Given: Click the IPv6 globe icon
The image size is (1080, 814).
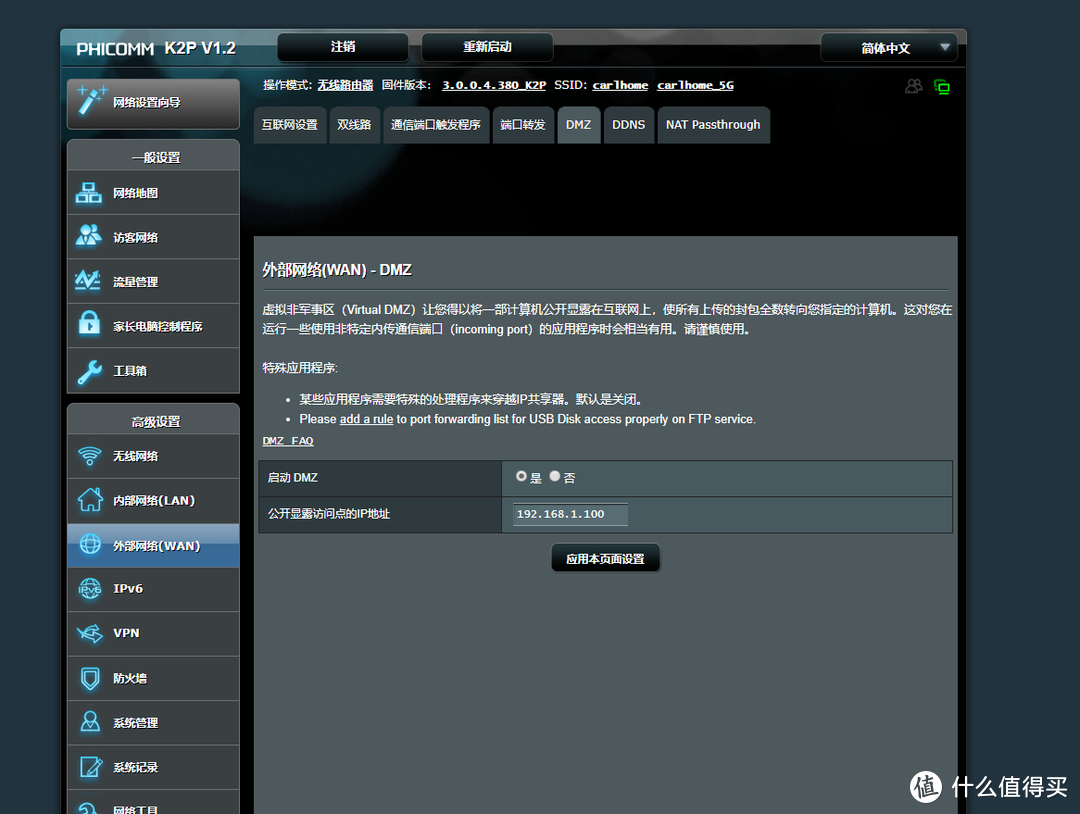Looking at the screenshot, I should pyautogui.click(x=90, y=589).
